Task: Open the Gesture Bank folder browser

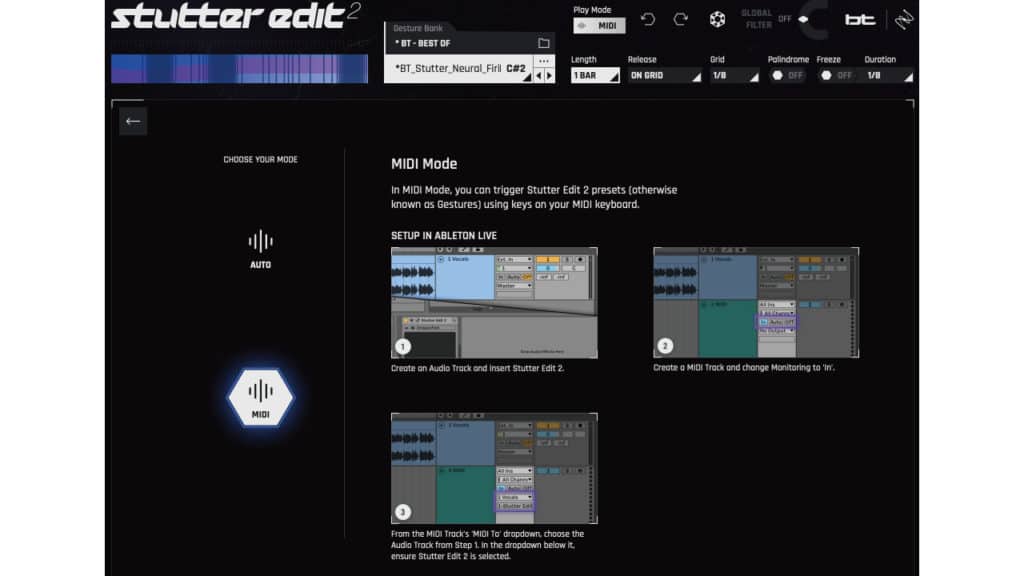Action: point(543,43)
